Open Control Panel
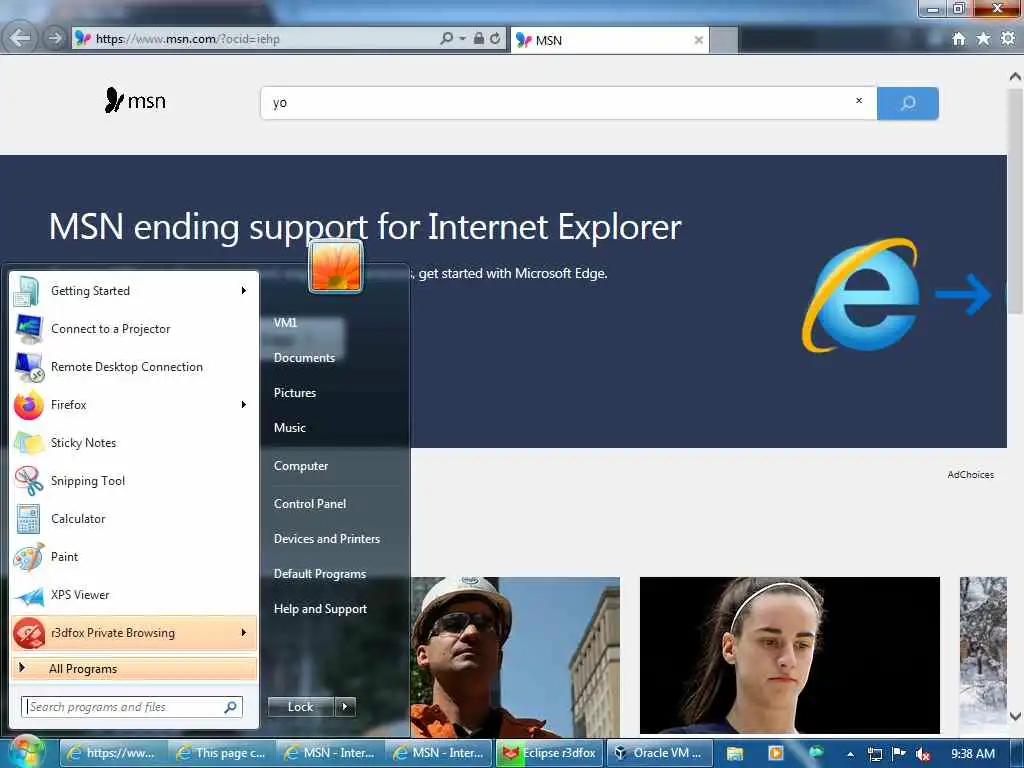The height and width of the screenshot is (768, 1024). (x=310, y=504)
